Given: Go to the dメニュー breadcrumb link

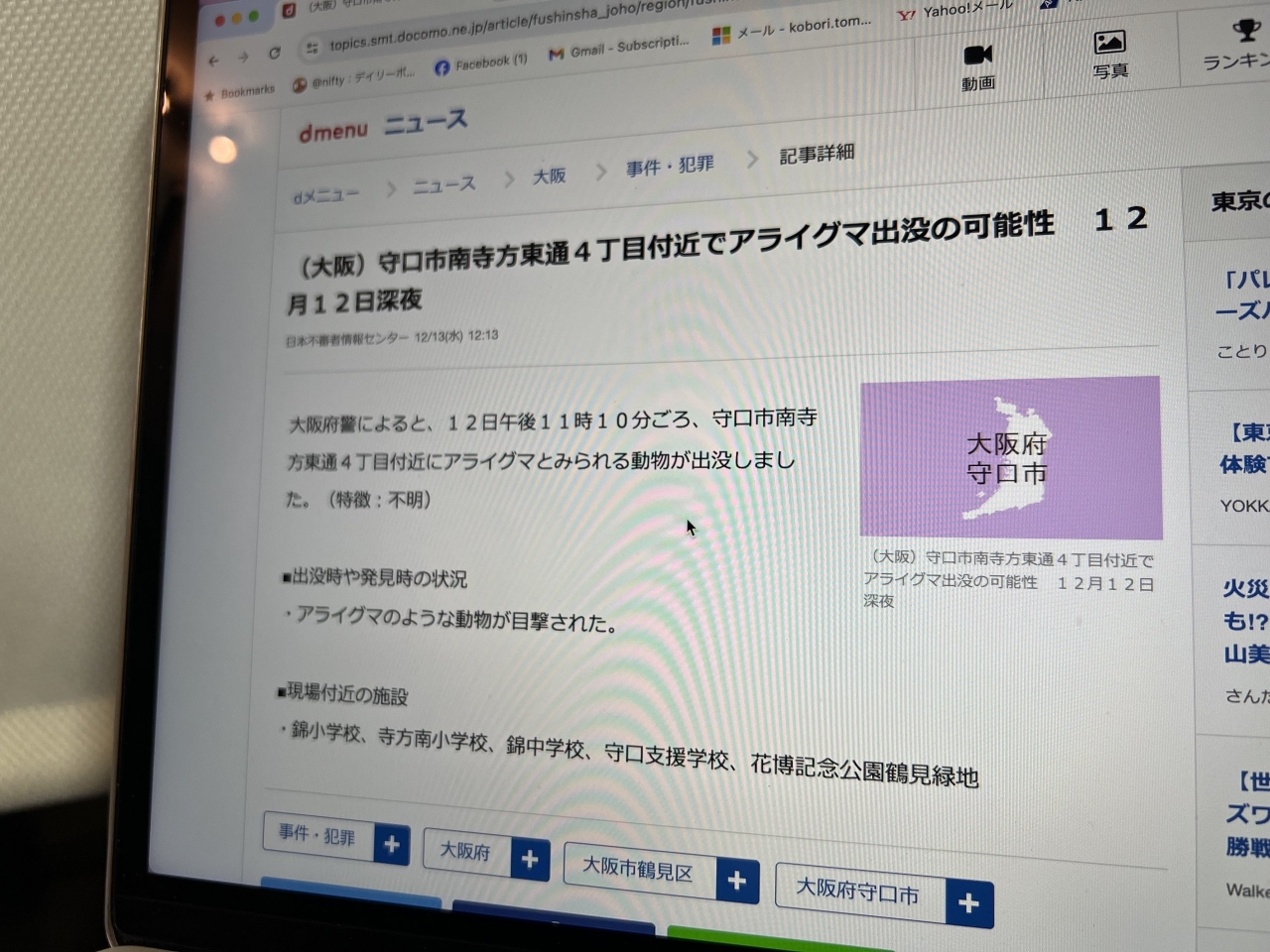Looking at the screenshot, I should tap(325, 194).
